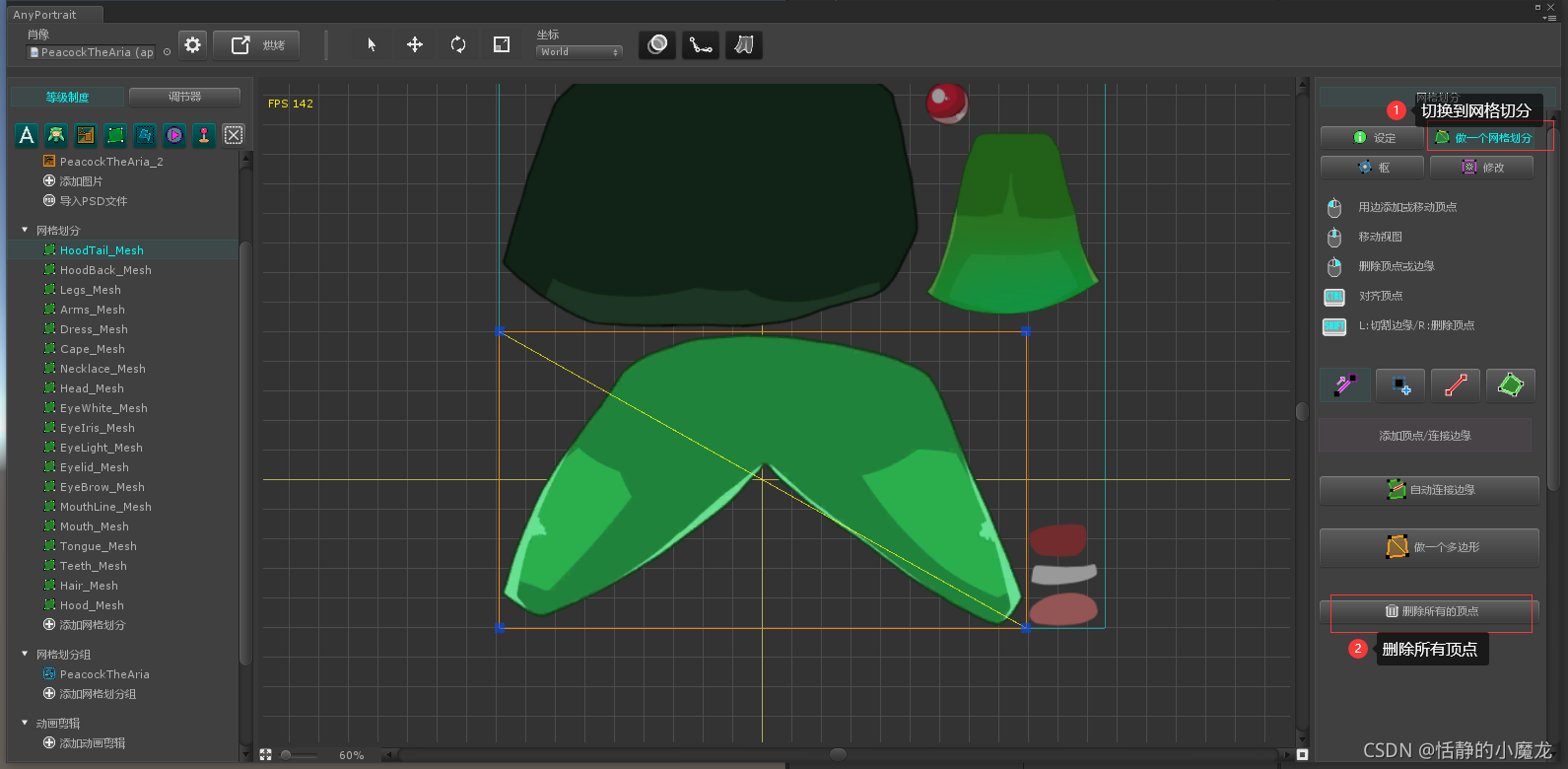Click the mesh group filter icon
Viewport: 1568px width, 769px height.
145,135
